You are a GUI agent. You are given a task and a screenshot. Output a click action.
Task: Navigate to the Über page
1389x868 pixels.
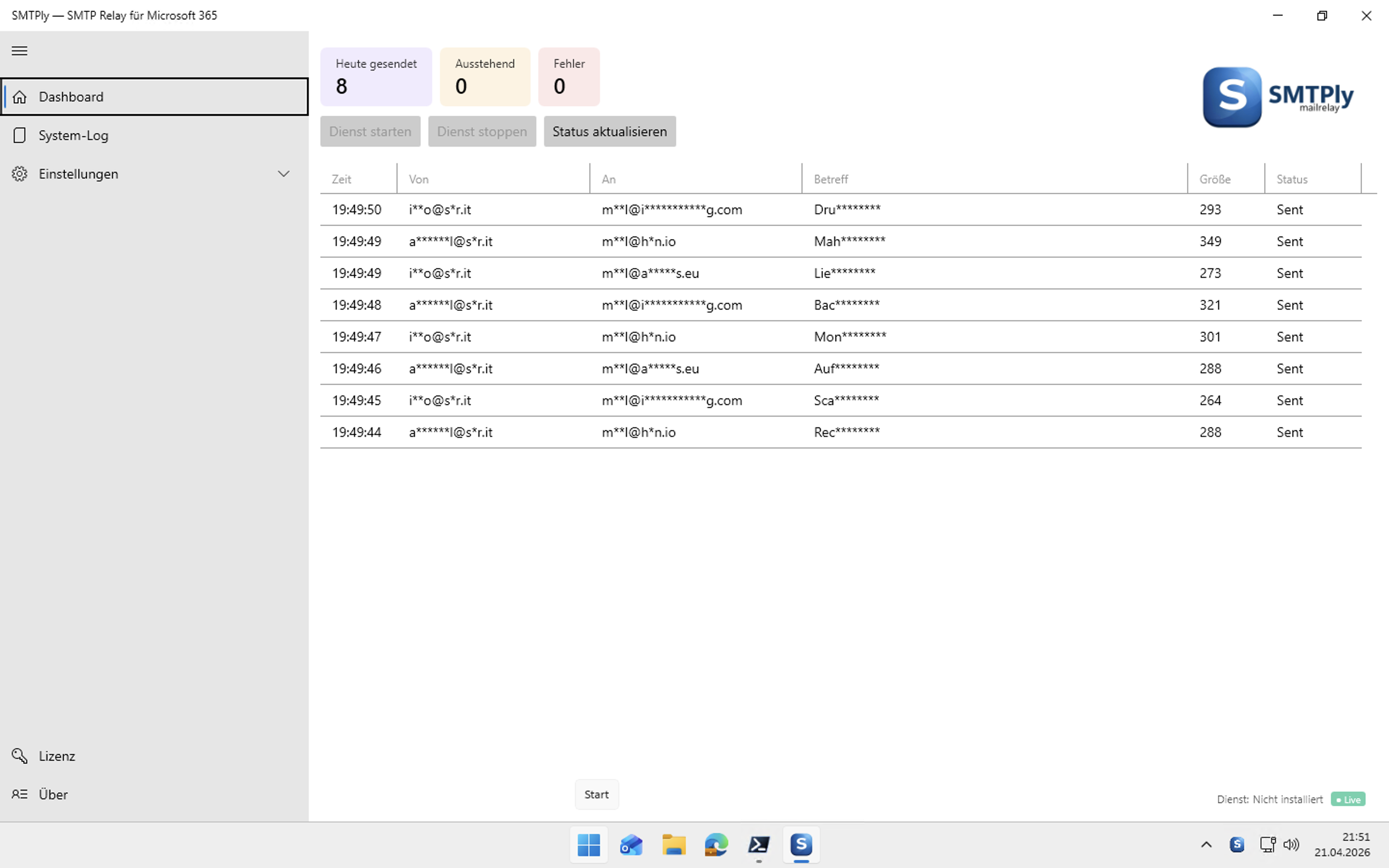54,794
